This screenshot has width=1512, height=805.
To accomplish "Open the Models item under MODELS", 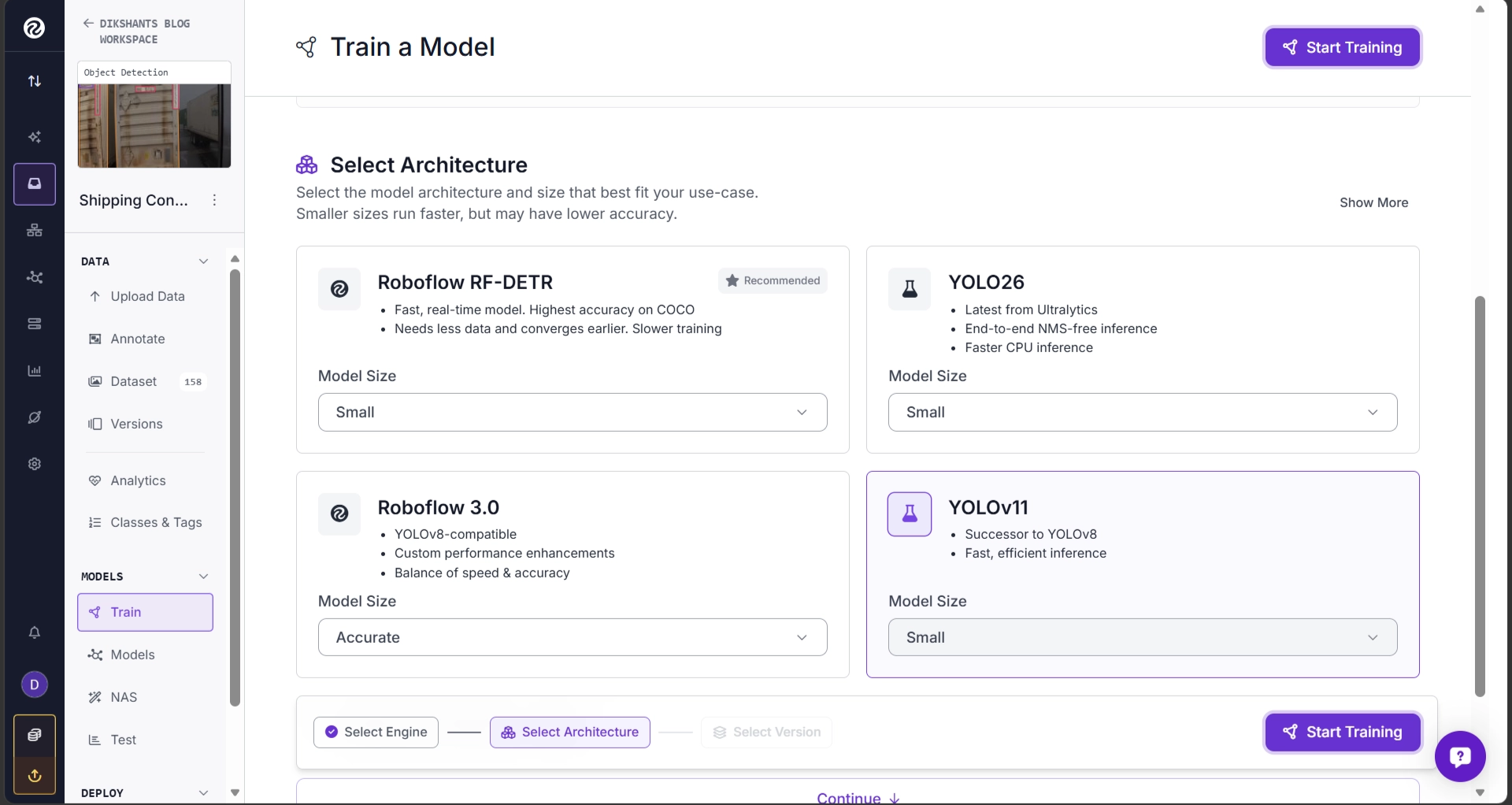I will pyautogui.click(x=146, y=655).
